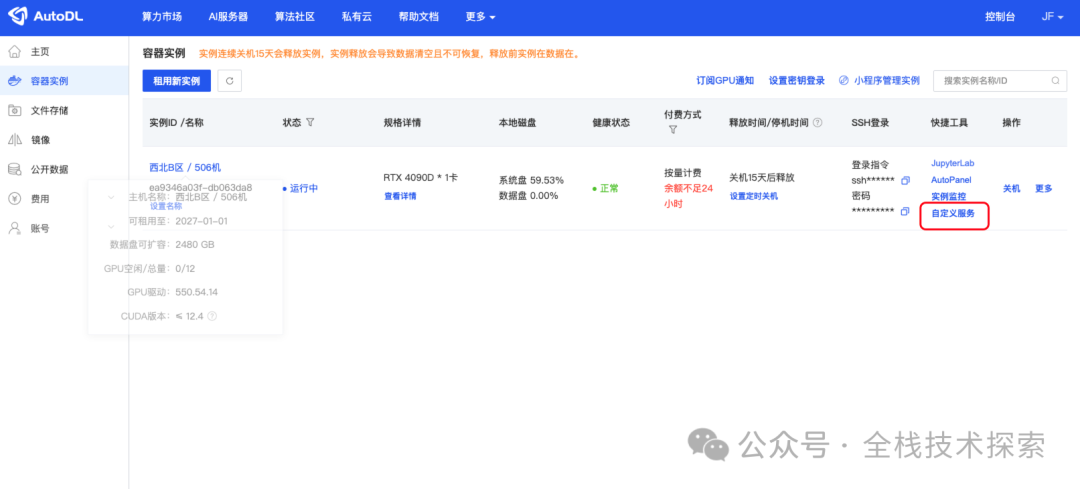Open the JF user dropdown
Image resolution: width=1080 pixels, height=489 pixels.
coord(1052,17)
